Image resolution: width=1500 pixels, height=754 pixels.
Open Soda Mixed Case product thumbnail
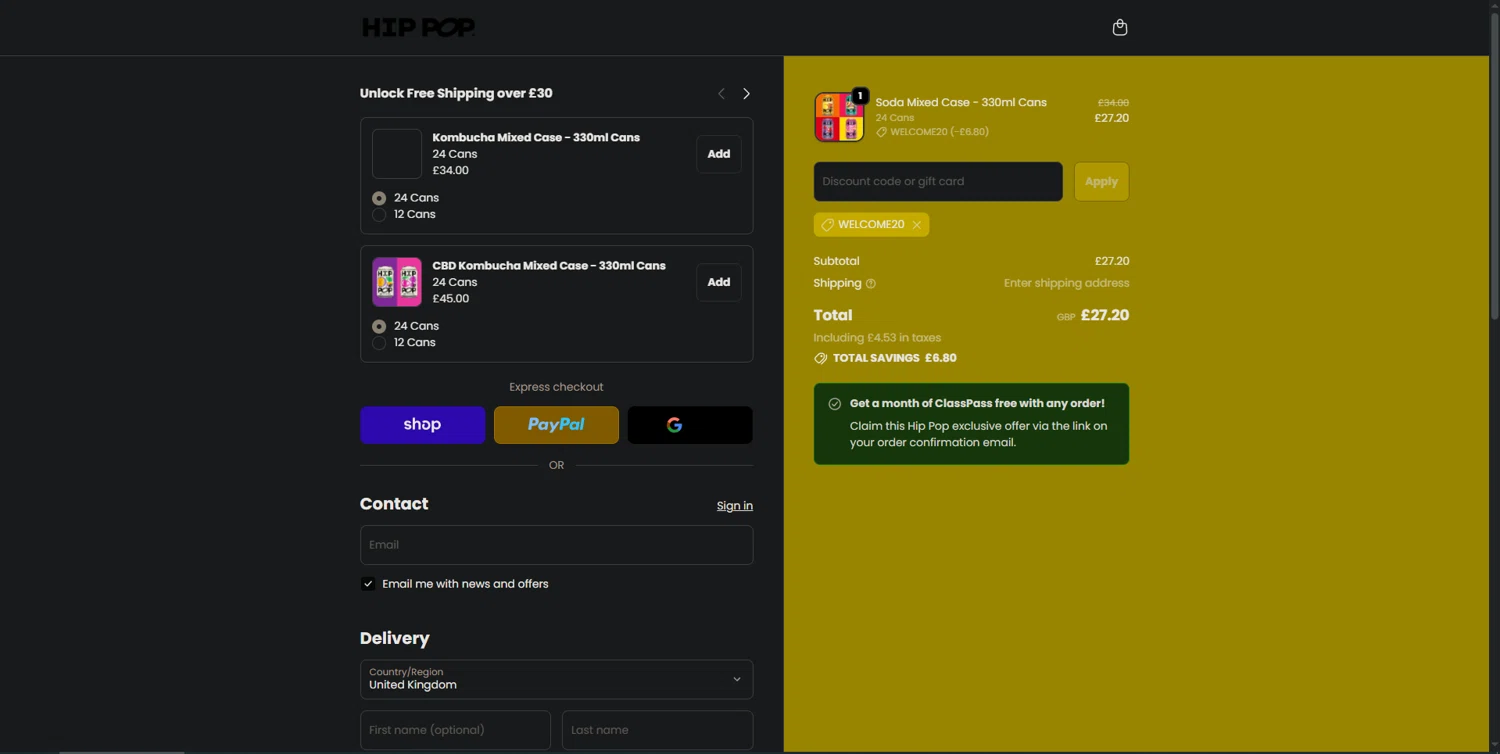click(x=839, y=117)
